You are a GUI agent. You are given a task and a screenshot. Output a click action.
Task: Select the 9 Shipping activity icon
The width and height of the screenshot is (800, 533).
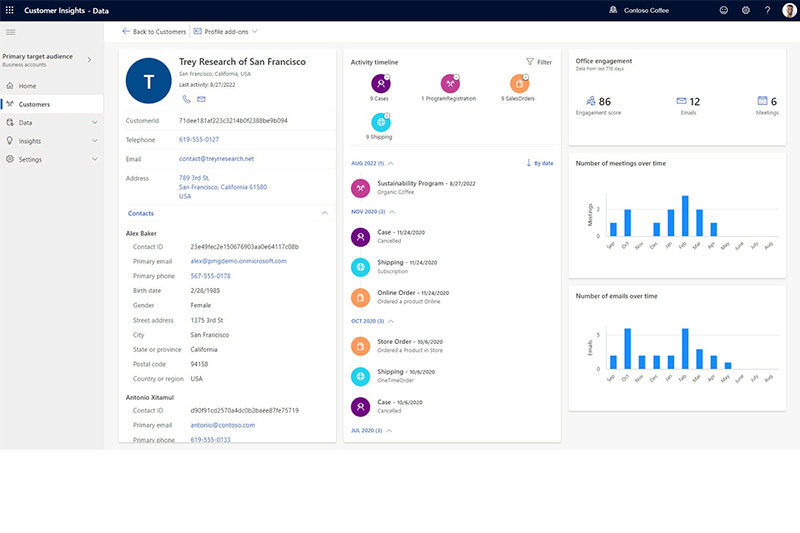tap(381, 122)
